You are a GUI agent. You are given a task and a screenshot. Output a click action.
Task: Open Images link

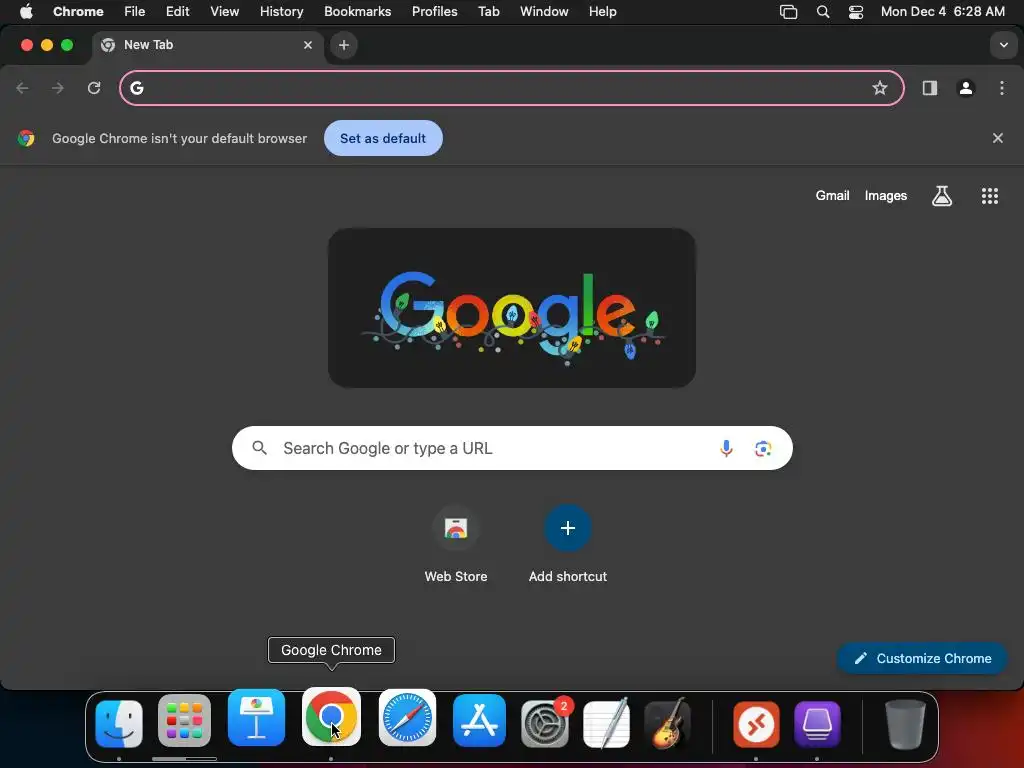(886, 195)
